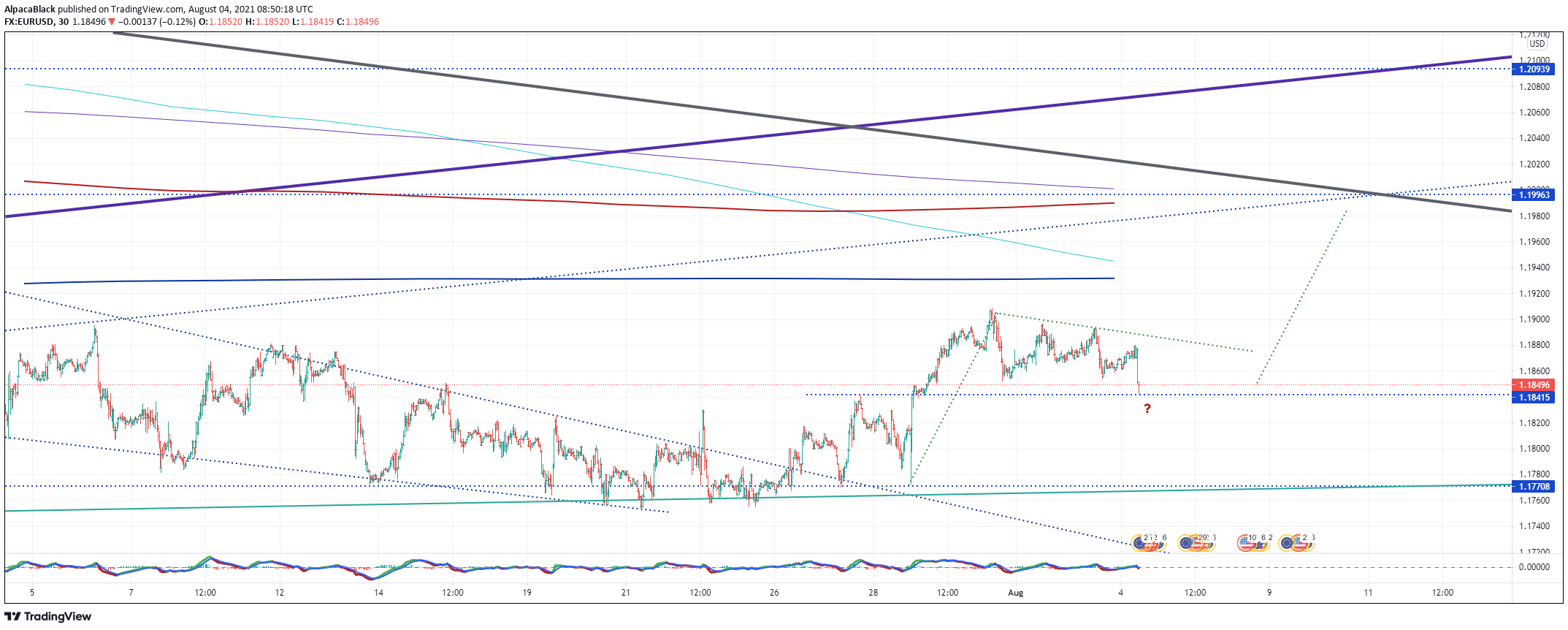Select the blue 1.18415 price label
1568x630 pixels.
(1533, 398)
